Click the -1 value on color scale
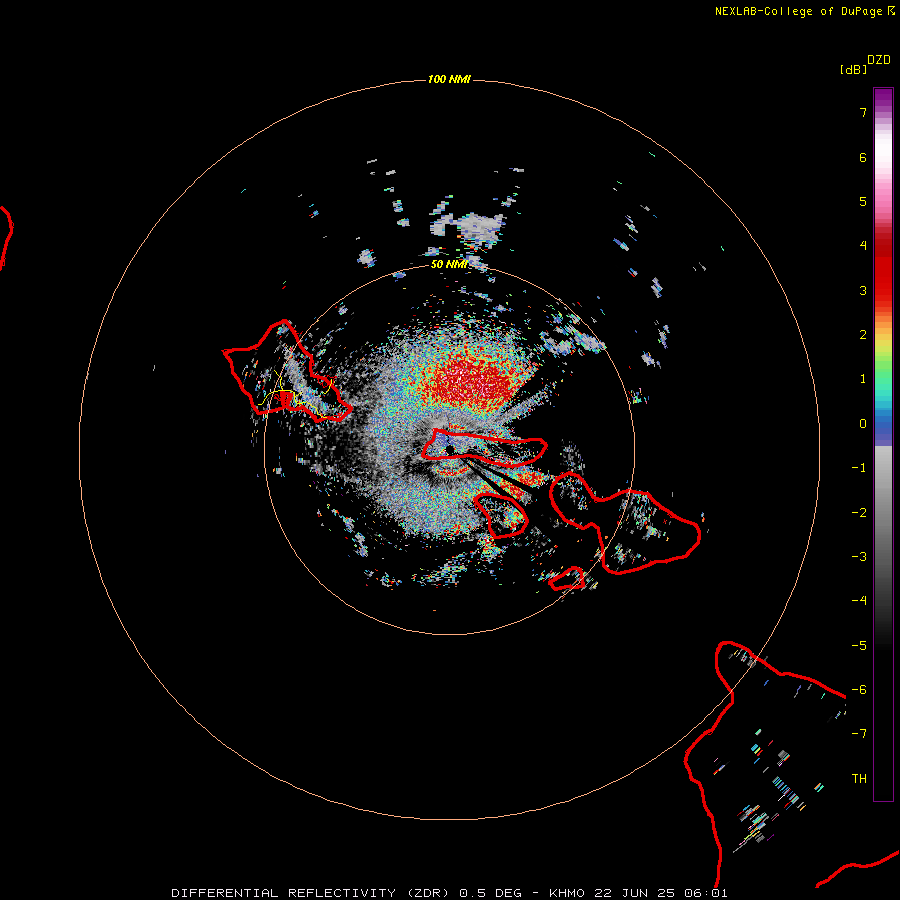The width and height of the screenshot is (900, 900). (x=859, y=468)
